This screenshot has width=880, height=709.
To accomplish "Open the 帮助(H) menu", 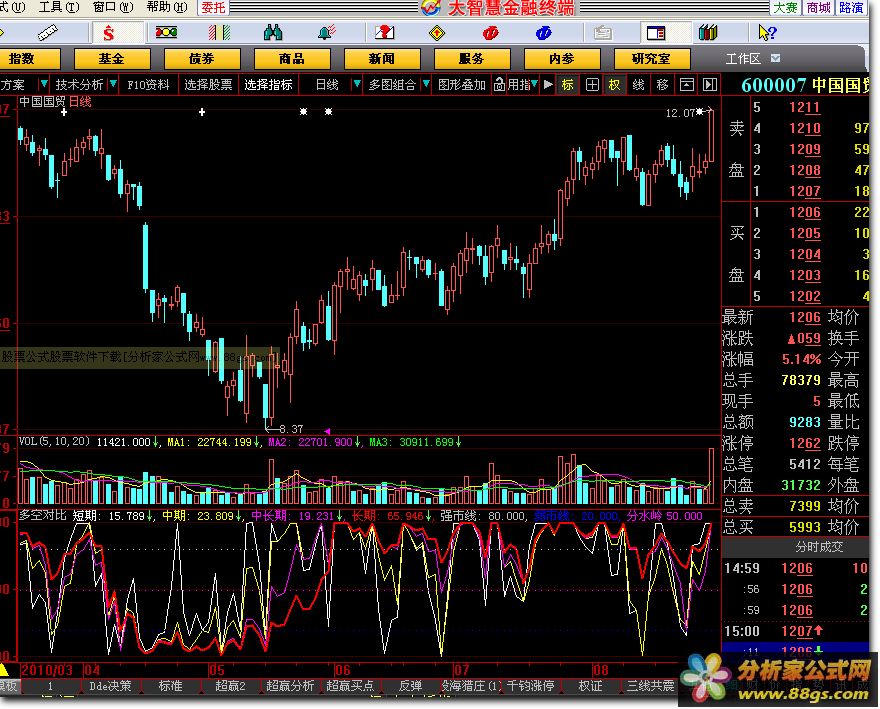I will tap(167, 7).
